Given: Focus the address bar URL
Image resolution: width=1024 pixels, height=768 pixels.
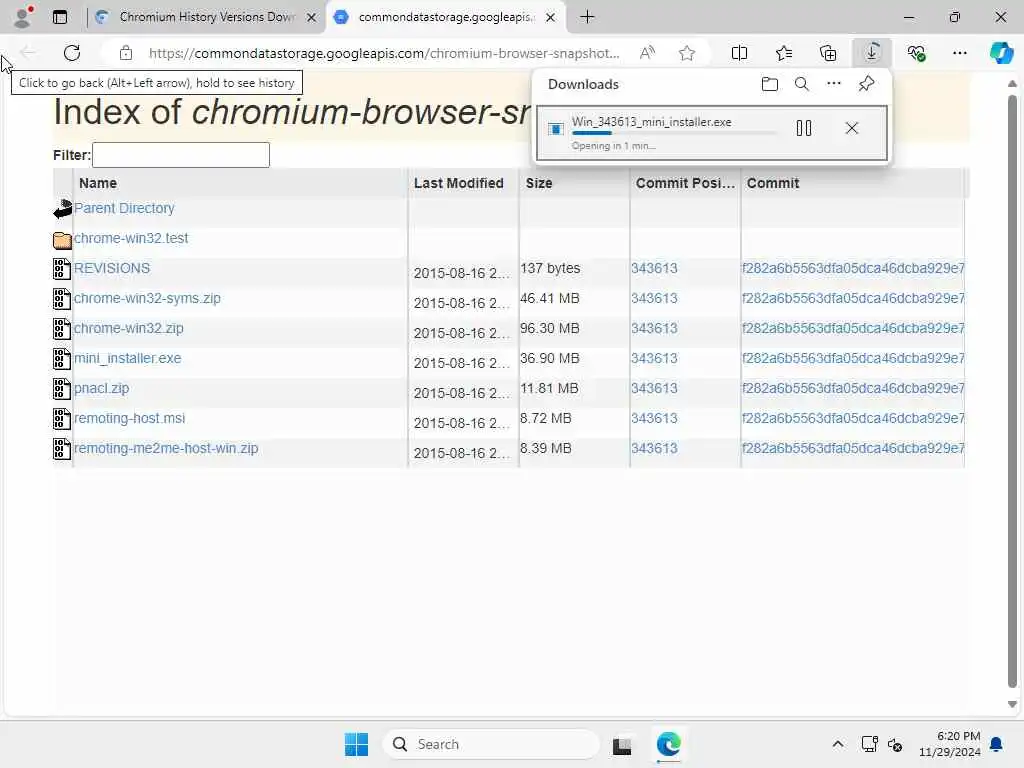Looking at the screenshot, I should tap(384, 53).
